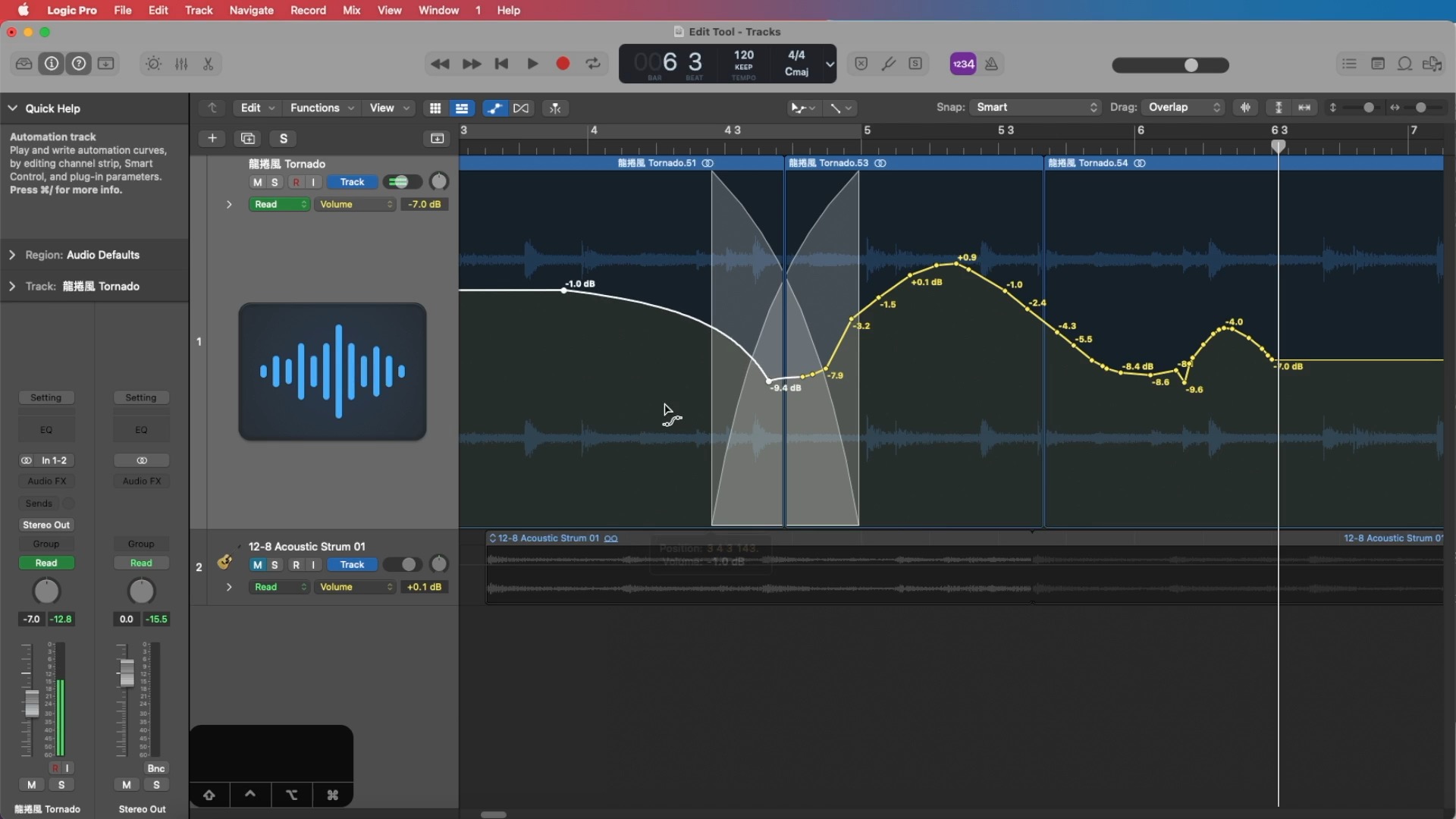Image resolution: width=1456 pixels, height=819 pixels.
Task: Toggle the Flex show/hide button
Action: pyautogui.click(x=521, y=108)
